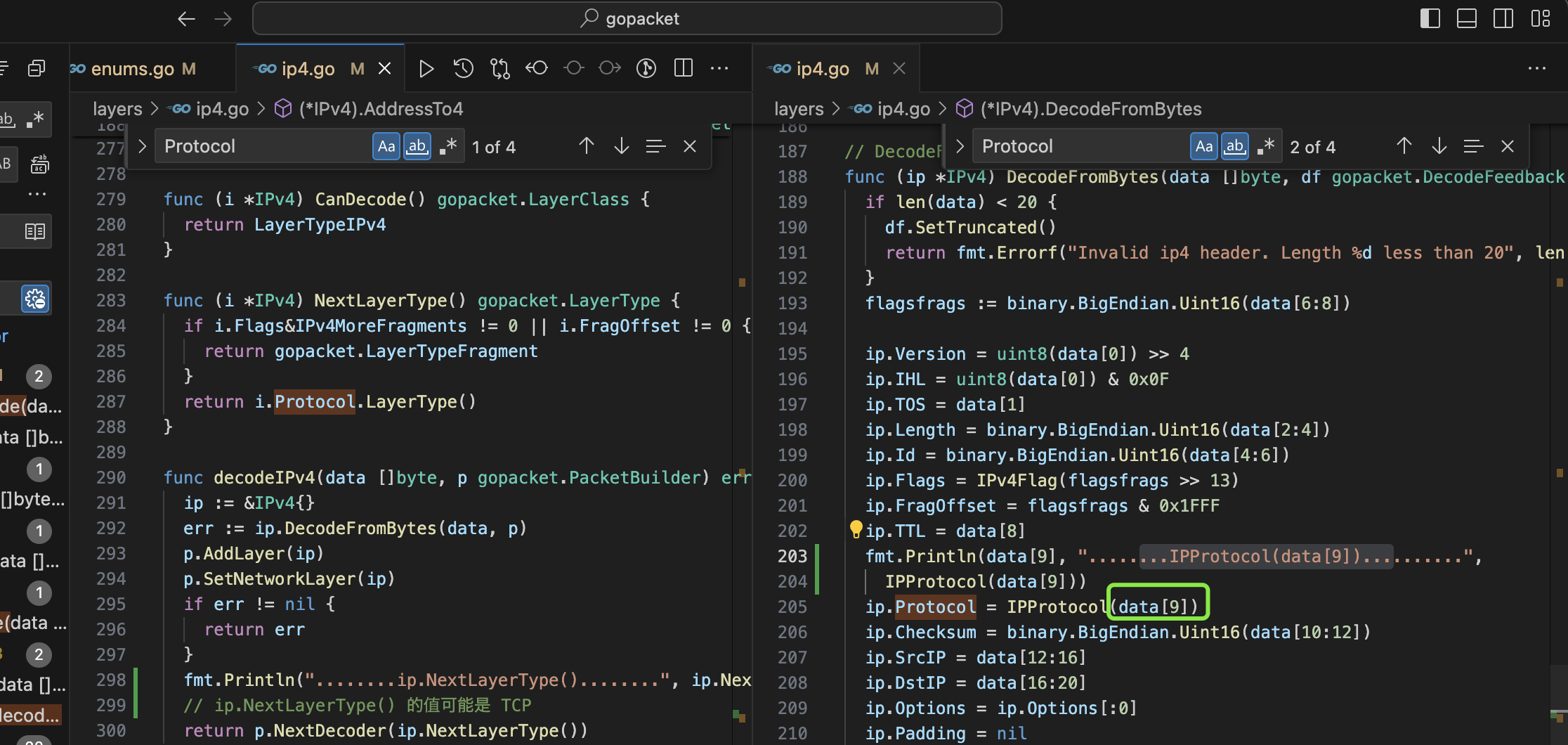Viewport: 1568px width, 745px height.
Task: Close the left find widget
Action: click(690, 146)
